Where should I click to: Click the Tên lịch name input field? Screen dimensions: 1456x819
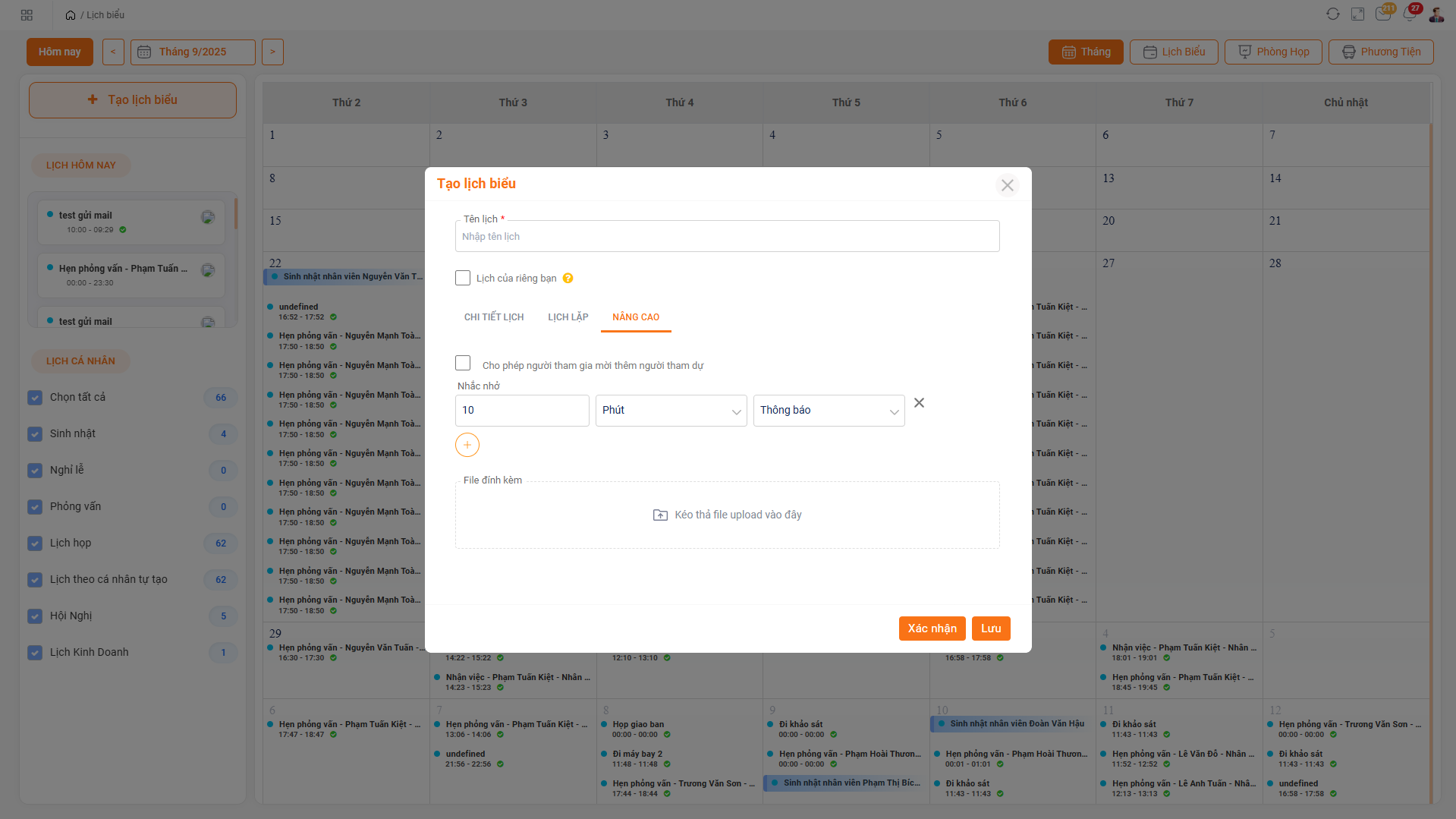click(727, 237)
